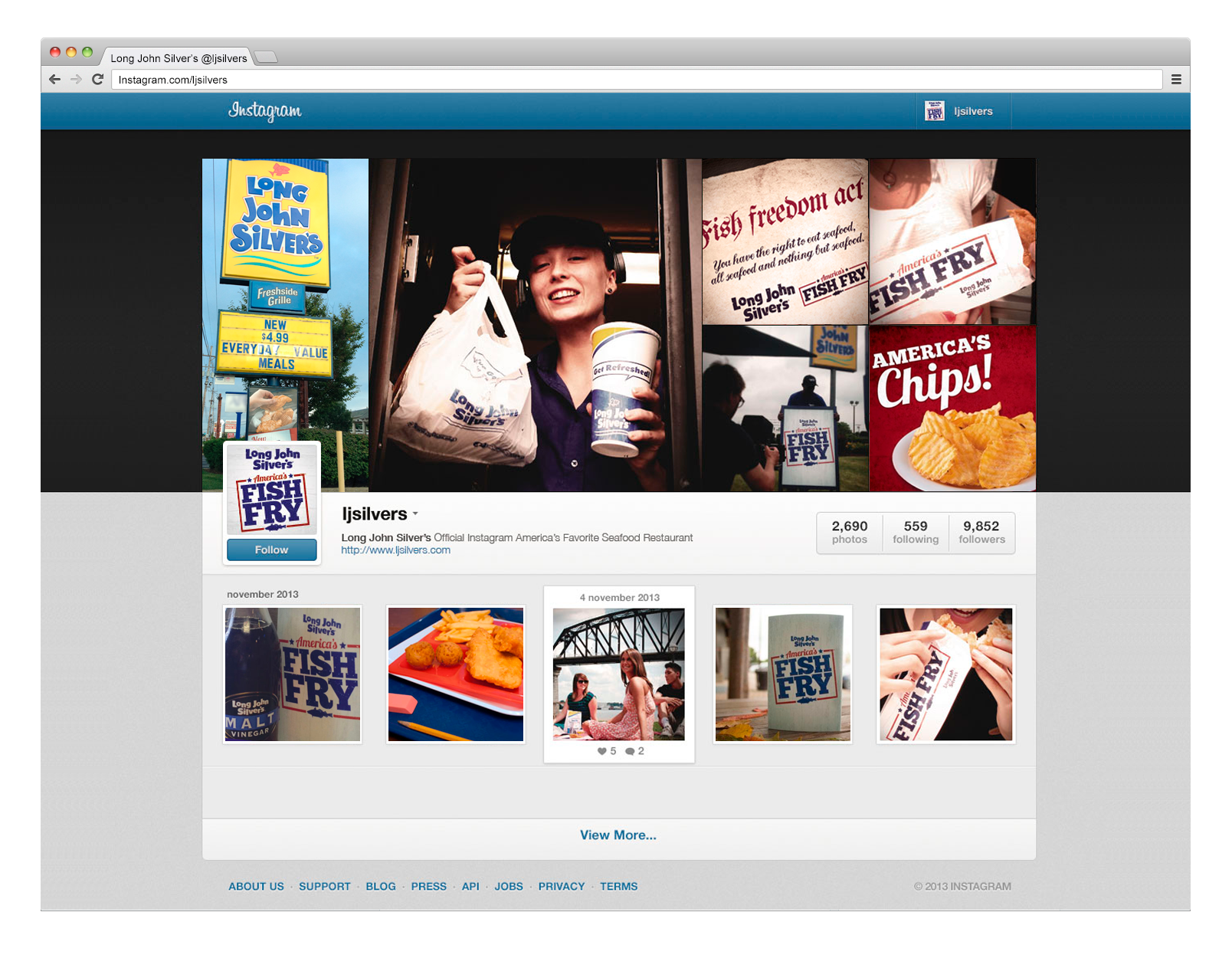Open the Blog footer link
Screen dimensions: 1232x958
tap(381, 886)
